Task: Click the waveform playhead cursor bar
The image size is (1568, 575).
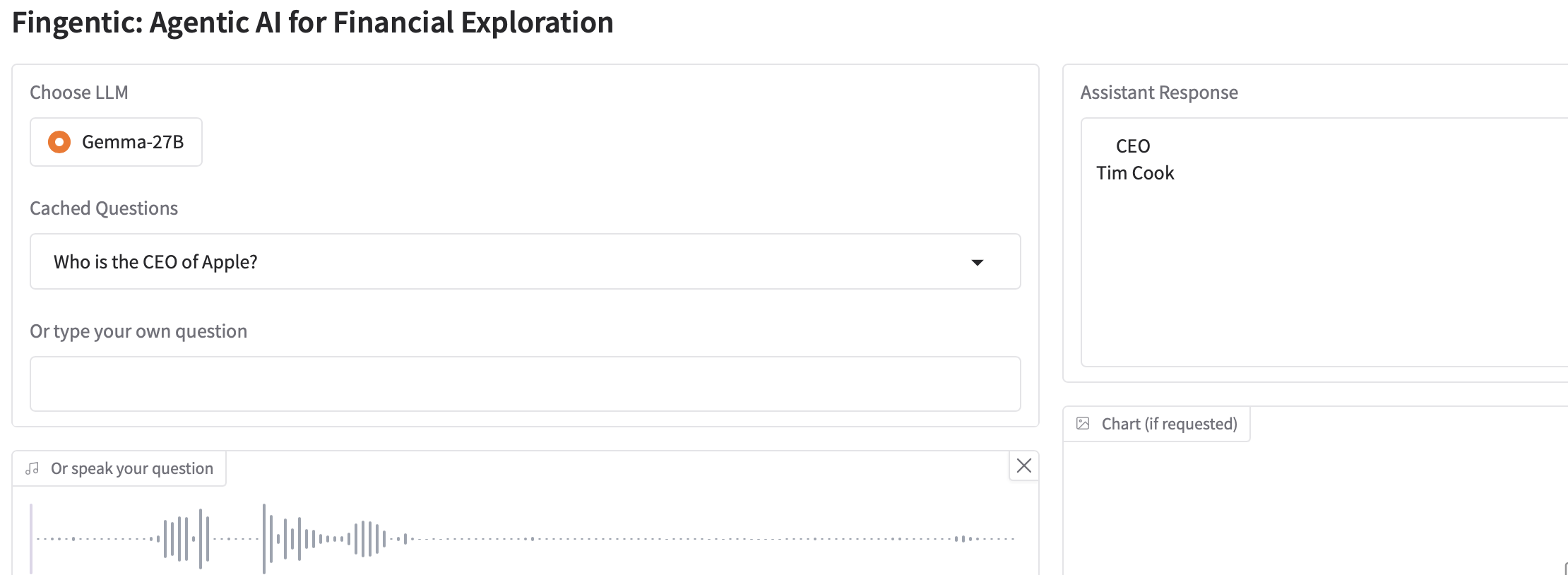Action: [x=31, y=538]
